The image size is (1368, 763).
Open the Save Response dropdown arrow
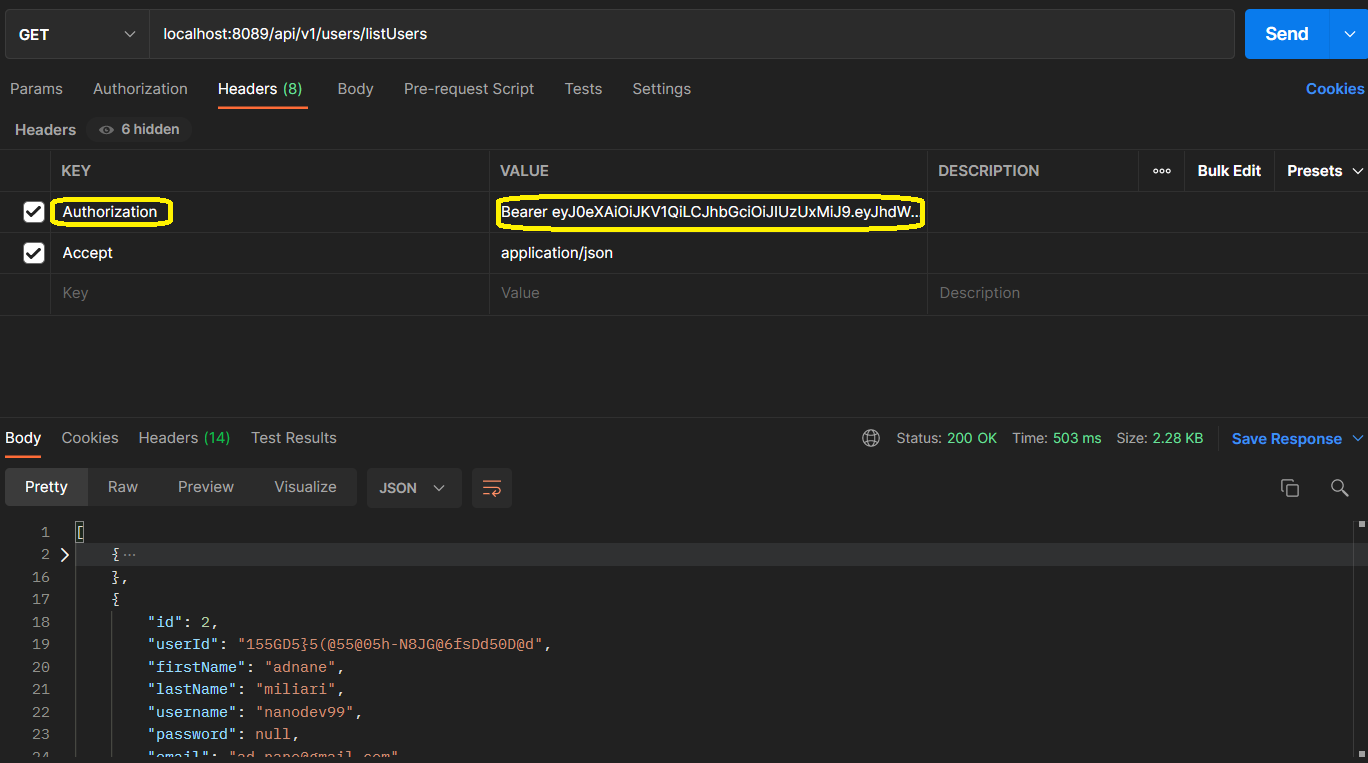[x=1357, y=438]
